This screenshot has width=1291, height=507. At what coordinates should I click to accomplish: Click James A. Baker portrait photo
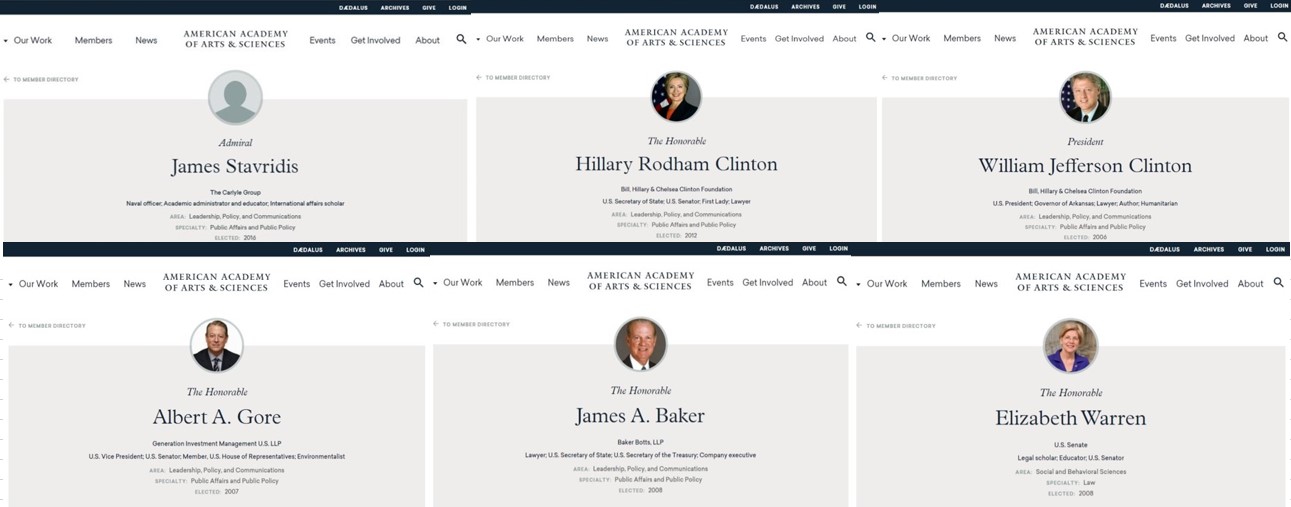[640, 344]
